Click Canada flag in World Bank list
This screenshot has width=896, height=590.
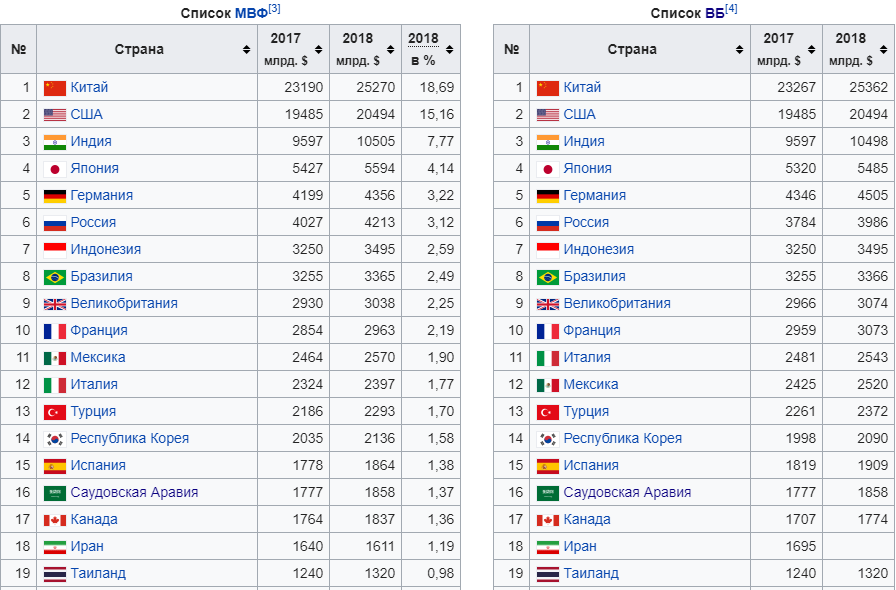(547, 520)
